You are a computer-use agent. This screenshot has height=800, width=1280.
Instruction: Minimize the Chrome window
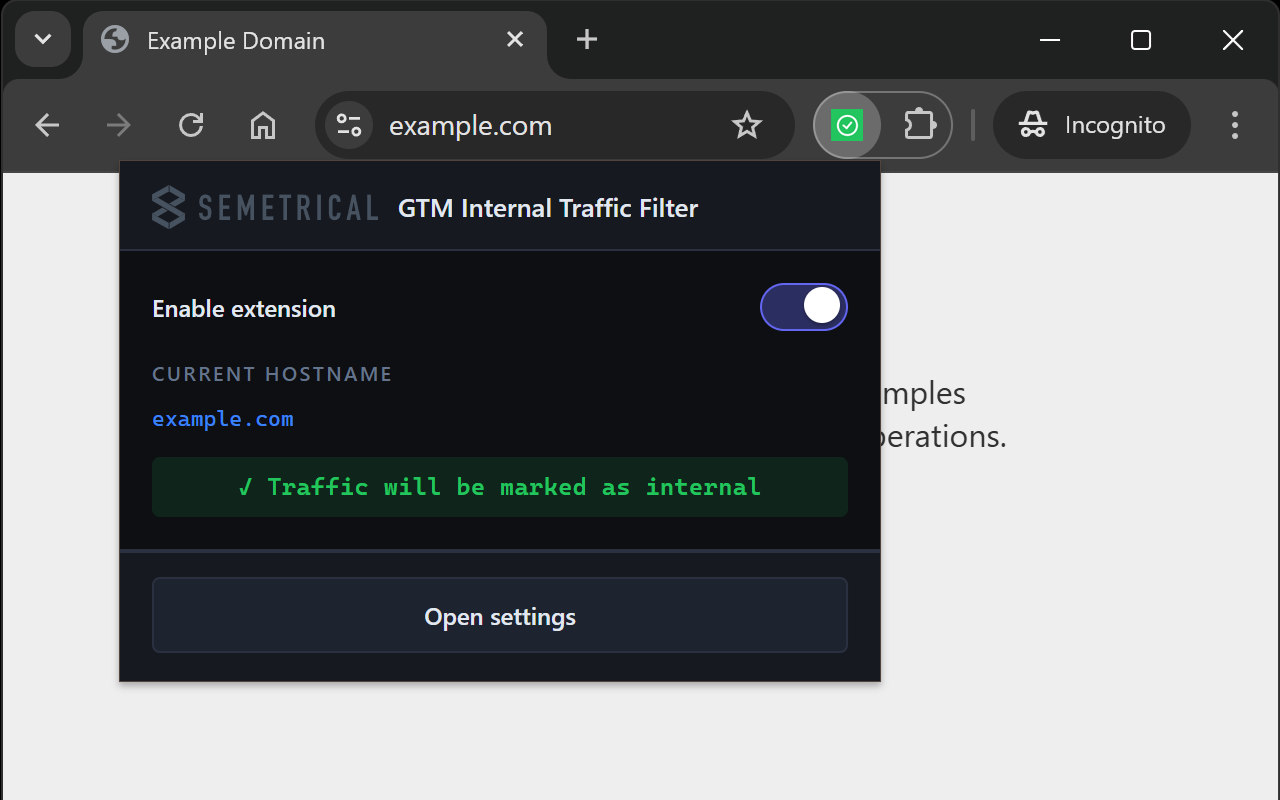1050,40
